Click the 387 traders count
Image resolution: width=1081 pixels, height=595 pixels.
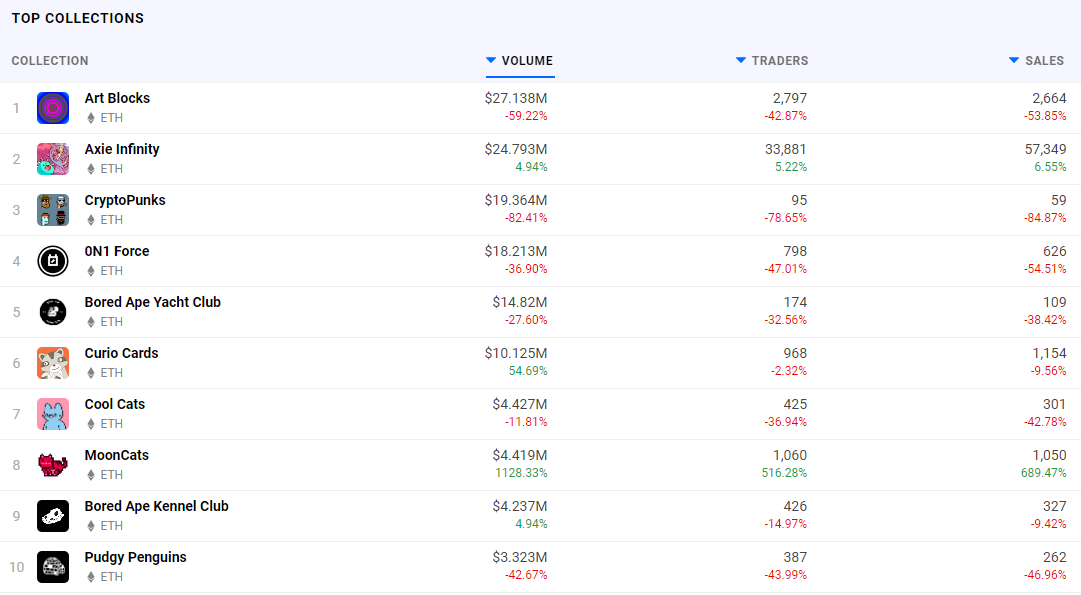[x=795, y=557]
